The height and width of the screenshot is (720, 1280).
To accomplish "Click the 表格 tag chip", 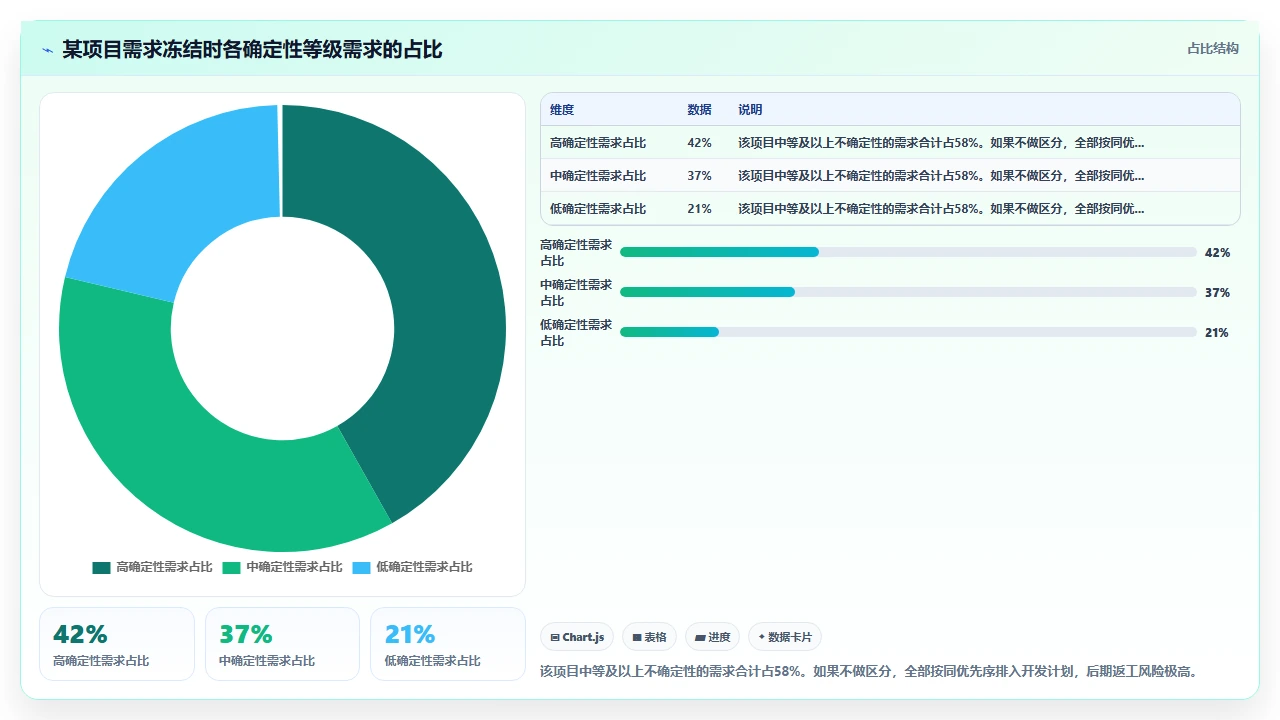I will [649, 637].
